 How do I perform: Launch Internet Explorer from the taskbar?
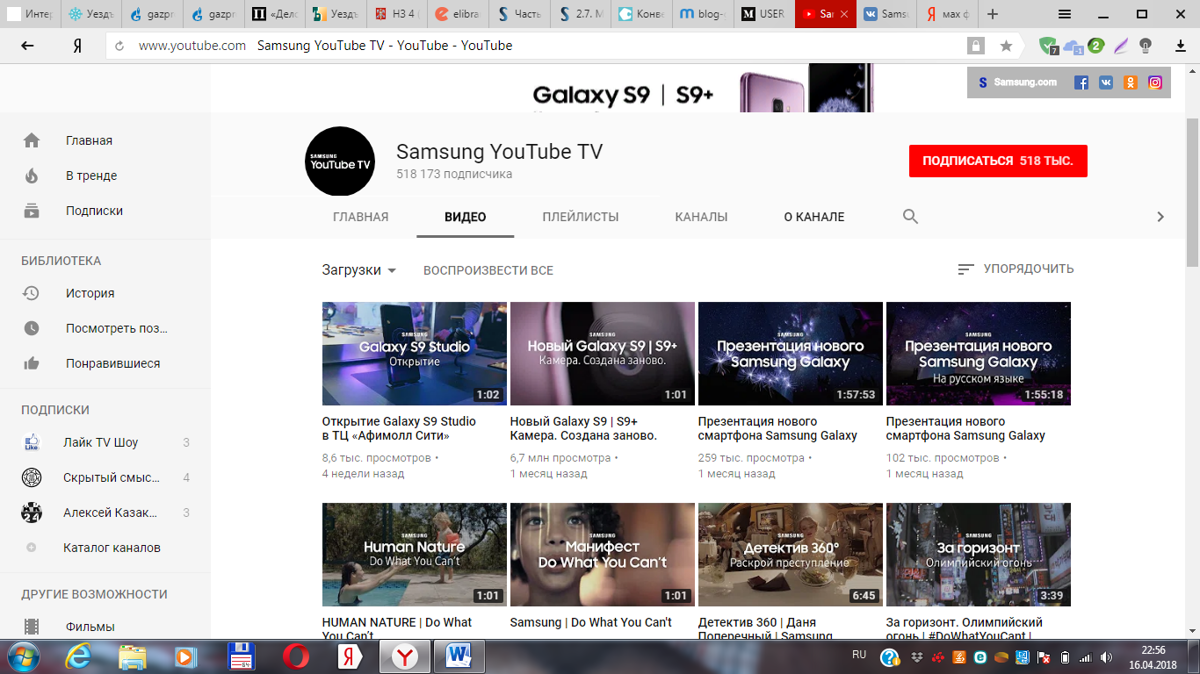point(78,657)
